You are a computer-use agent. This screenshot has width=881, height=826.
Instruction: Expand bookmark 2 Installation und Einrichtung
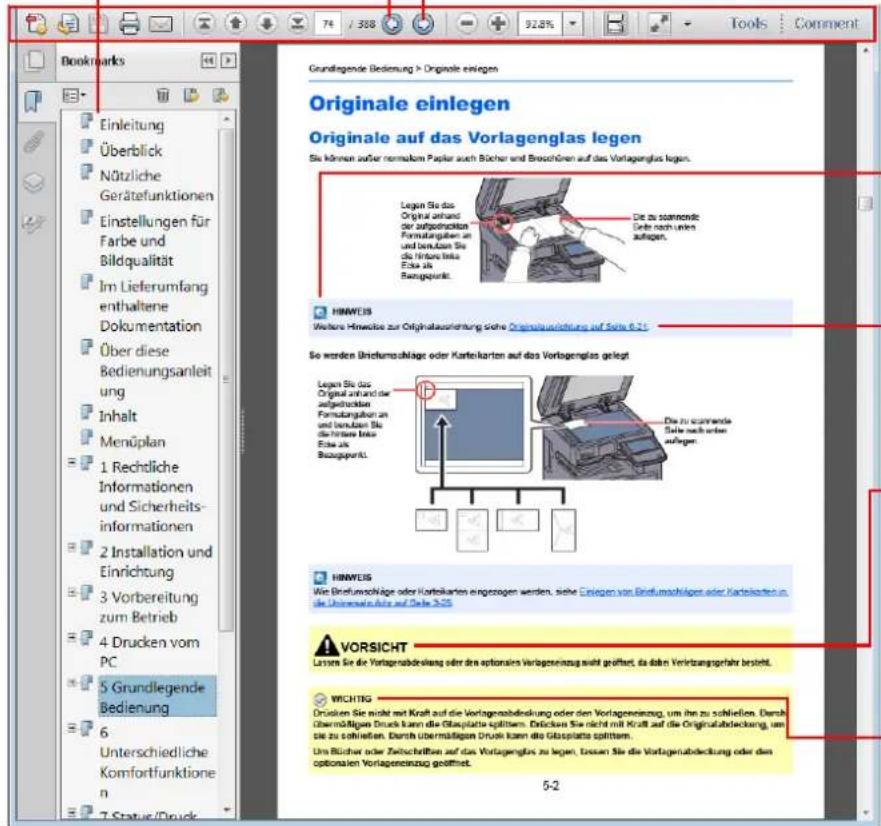71,546
